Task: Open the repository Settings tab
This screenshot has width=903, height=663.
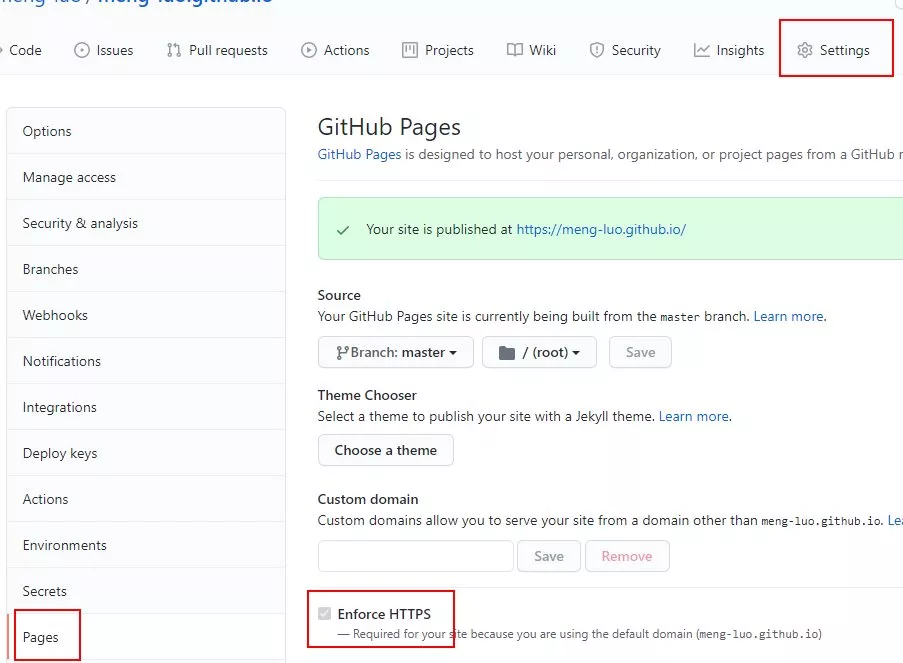Action: (x=833, y=50)
